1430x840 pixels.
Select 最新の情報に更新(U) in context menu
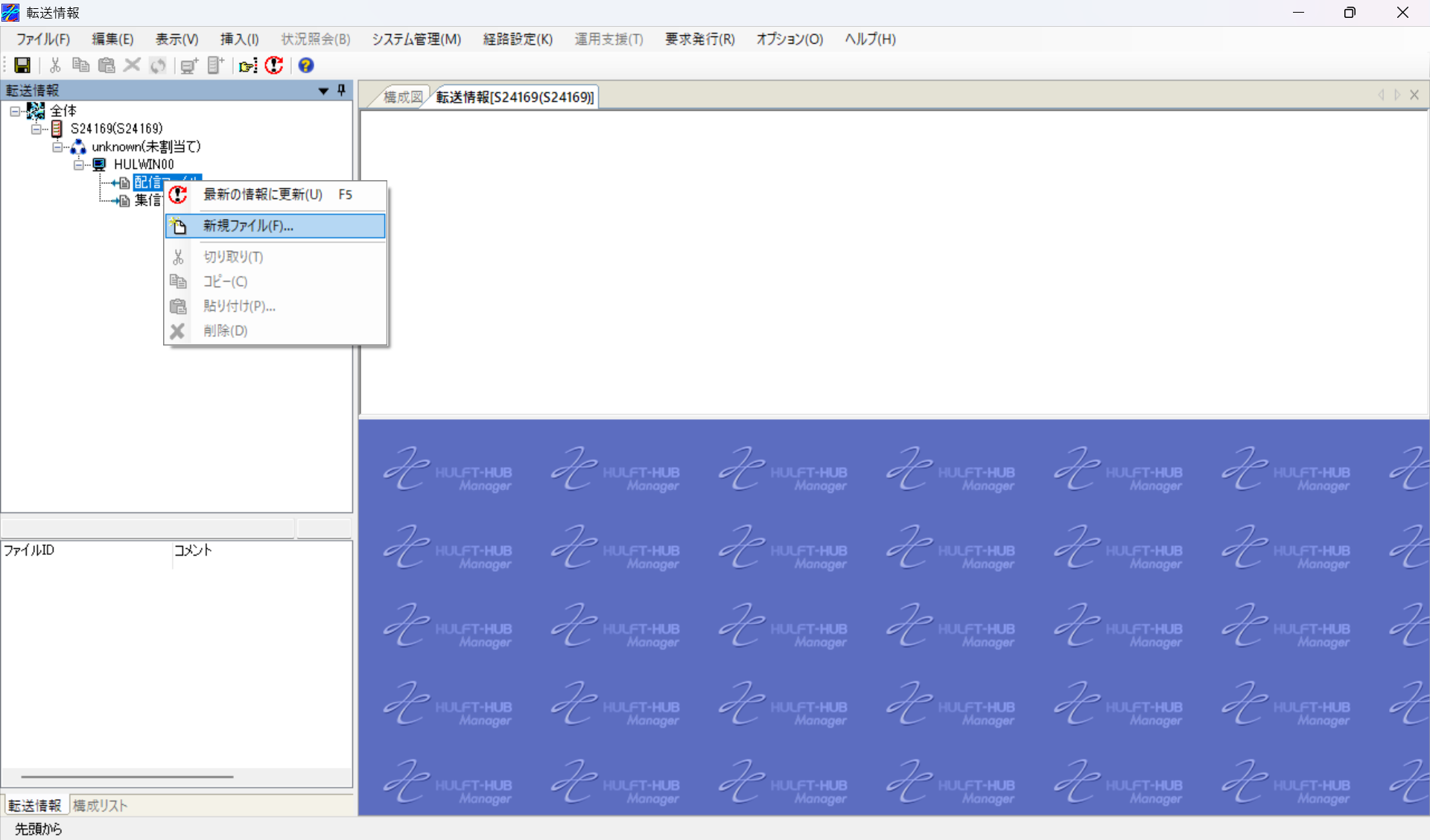(x=262, y=194)
